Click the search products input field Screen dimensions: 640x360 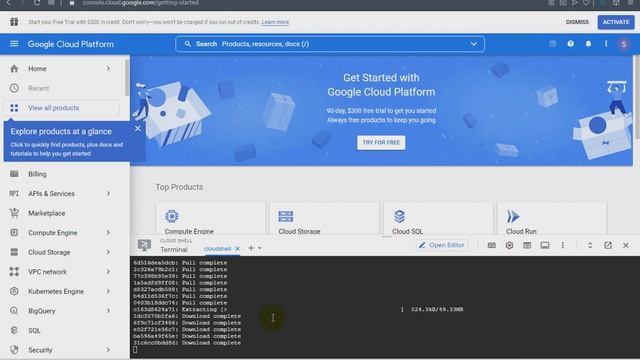[x=330, y=44]
